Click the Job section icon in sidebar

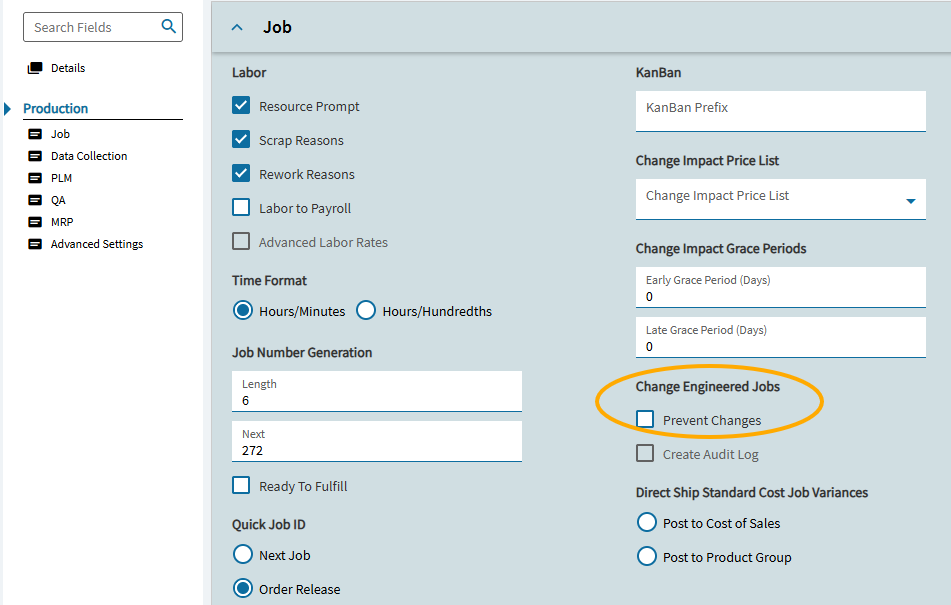tap(35, 134)
